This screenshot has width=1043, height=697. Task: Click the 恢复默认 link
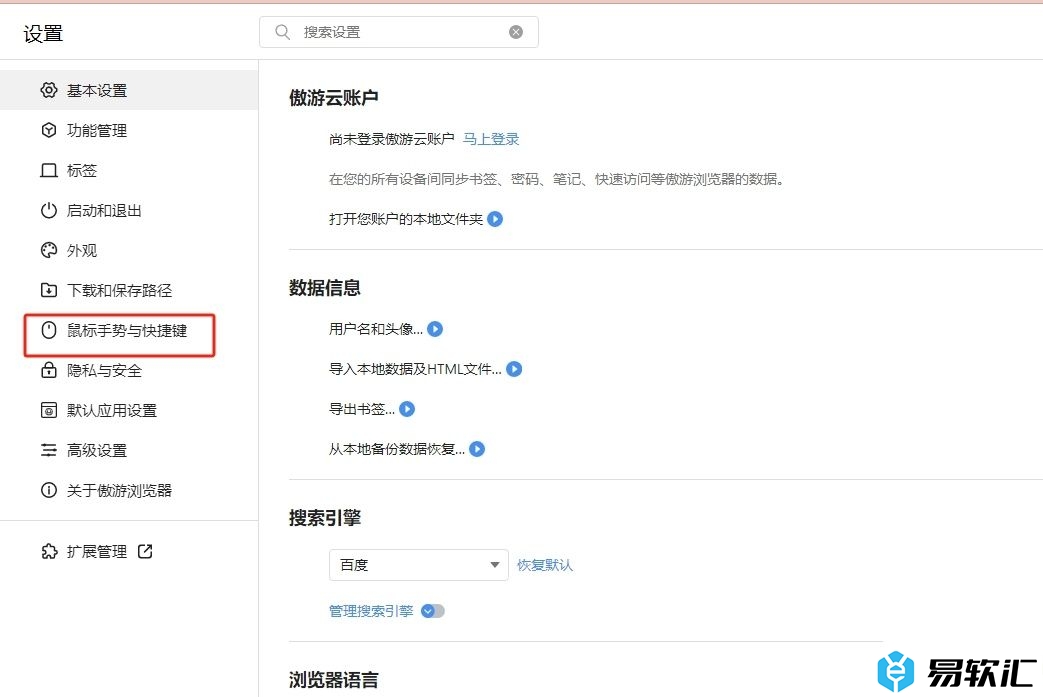(545, 565)
